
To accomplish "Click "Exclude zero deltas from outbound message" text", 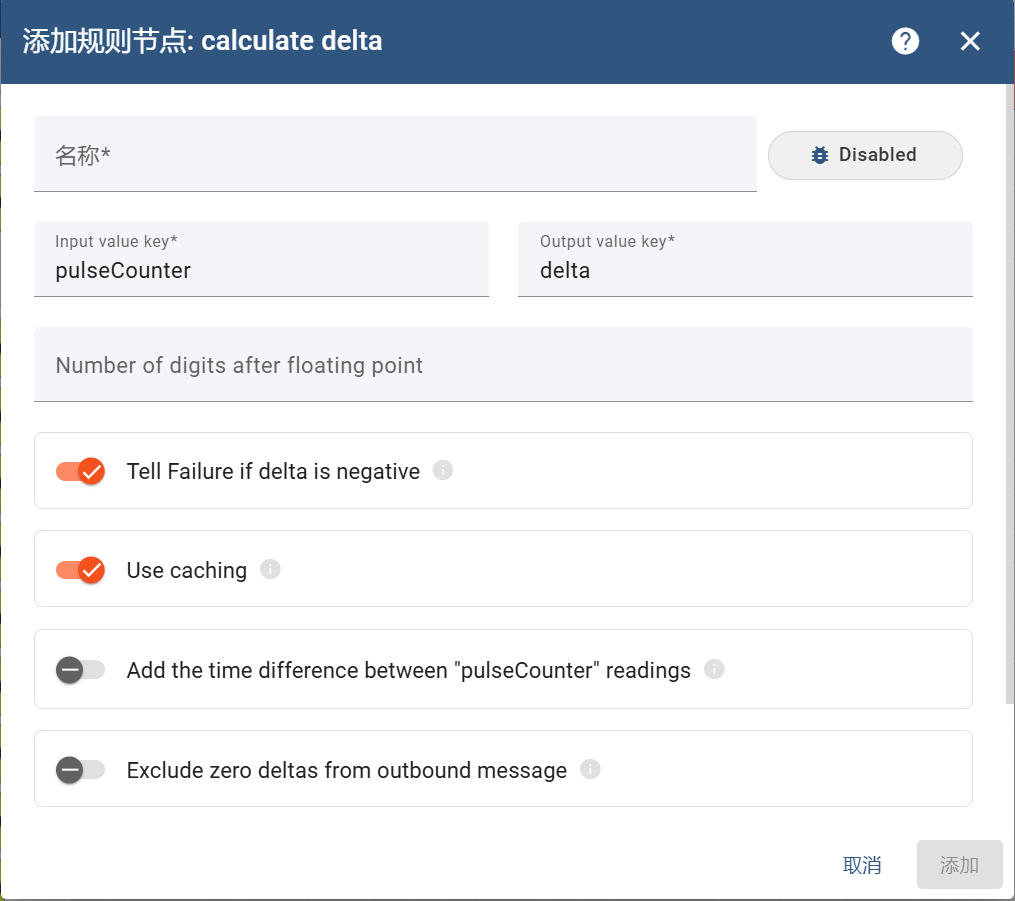I will [346, 770].
